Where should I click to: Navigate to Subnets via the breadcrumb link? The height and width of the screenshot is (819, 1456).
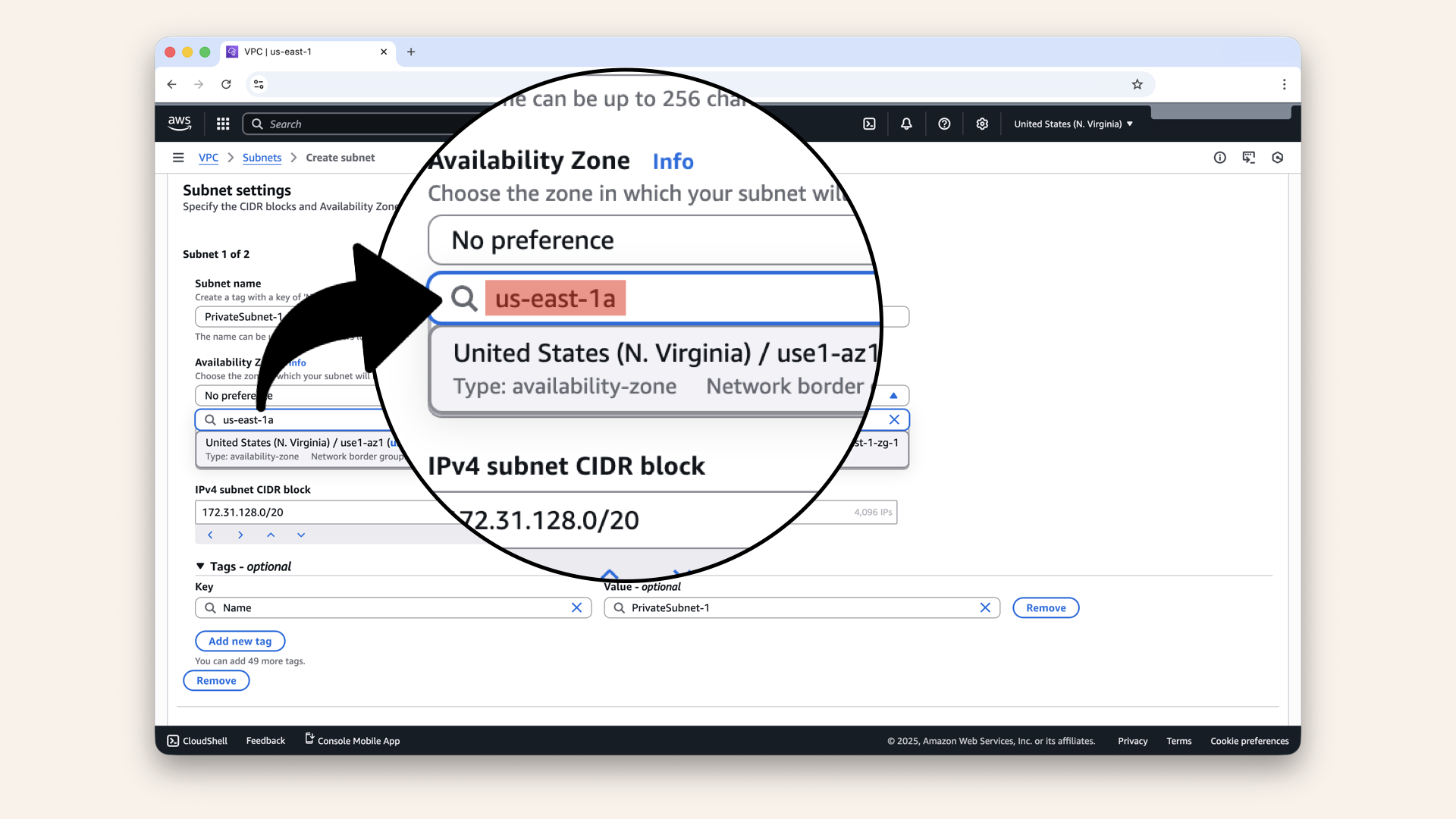pyautogui.click(x=262, y=157)
